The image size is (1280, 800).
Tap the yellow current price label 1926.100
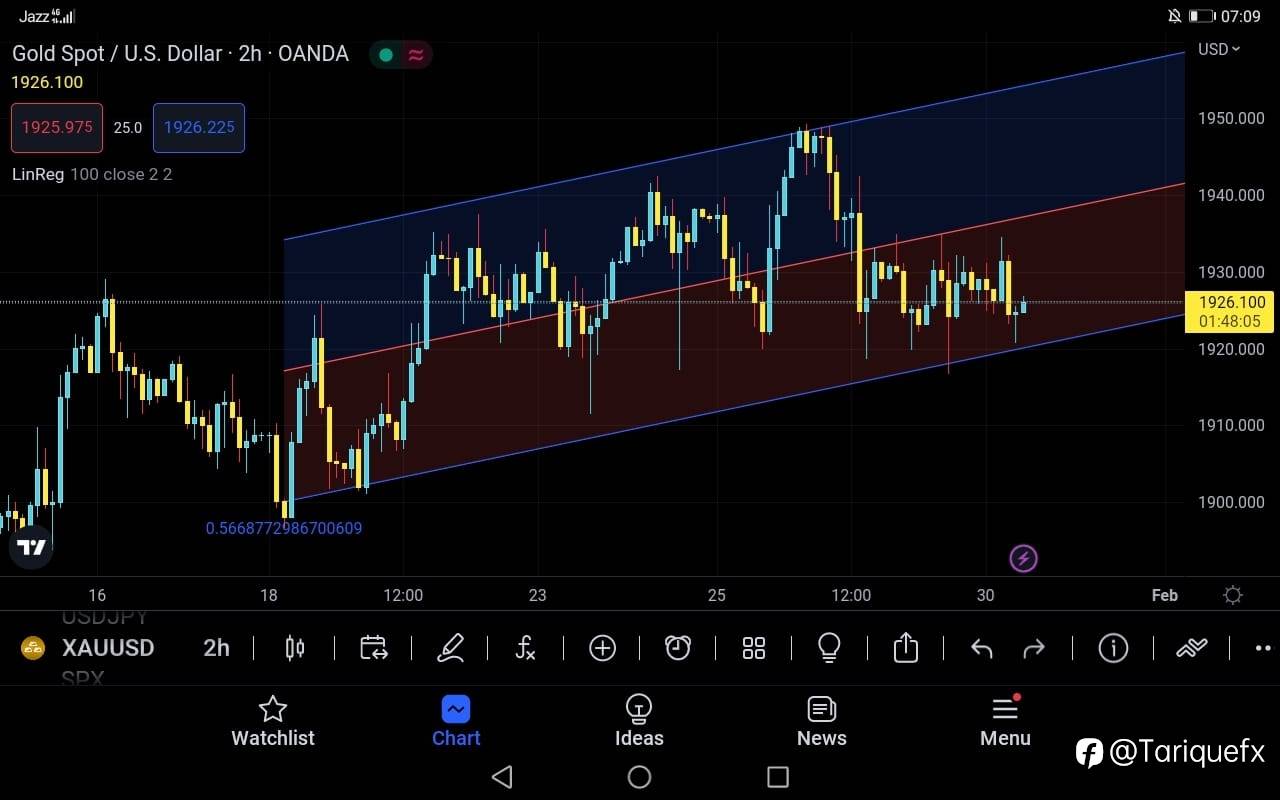point(1229,311)
